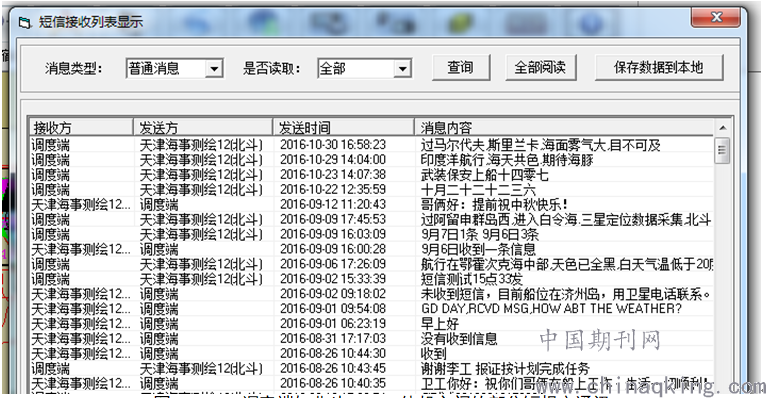Click the 查询 button
This screenshot has width=766, height=398.
tap(461, 67)
